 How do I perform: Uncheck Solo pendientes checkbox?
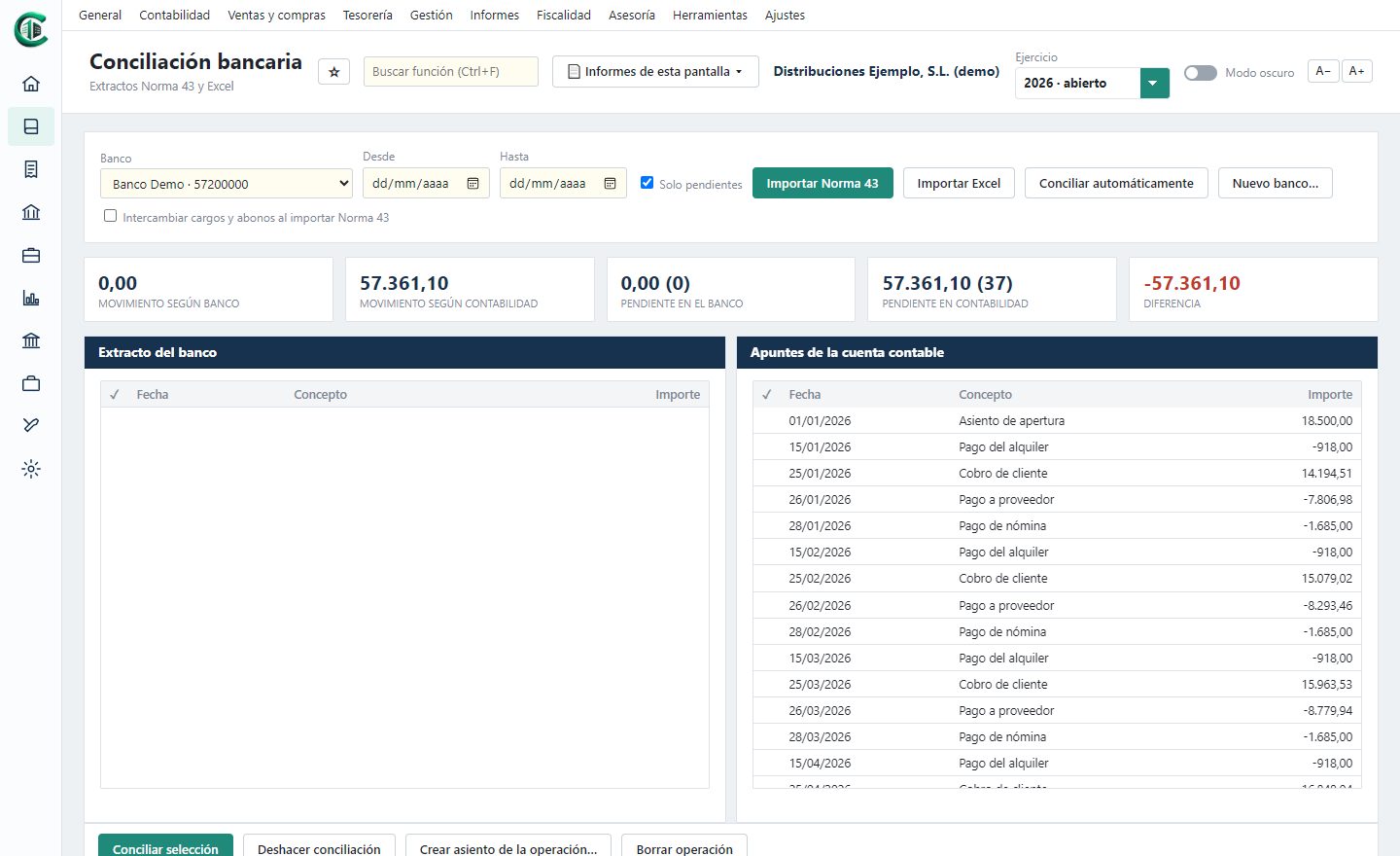click(x=647, y=182)
